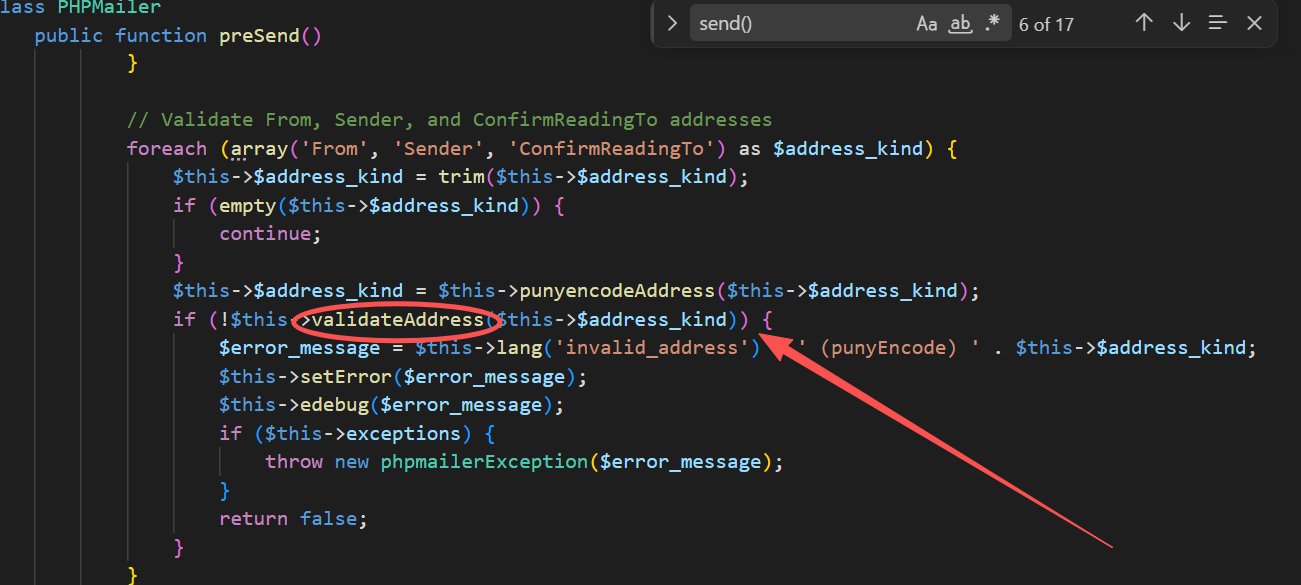This screenshot has height=585, width=1301.
Task: Toggle Match Whole Word (ab) option
Action: [960, 24]
